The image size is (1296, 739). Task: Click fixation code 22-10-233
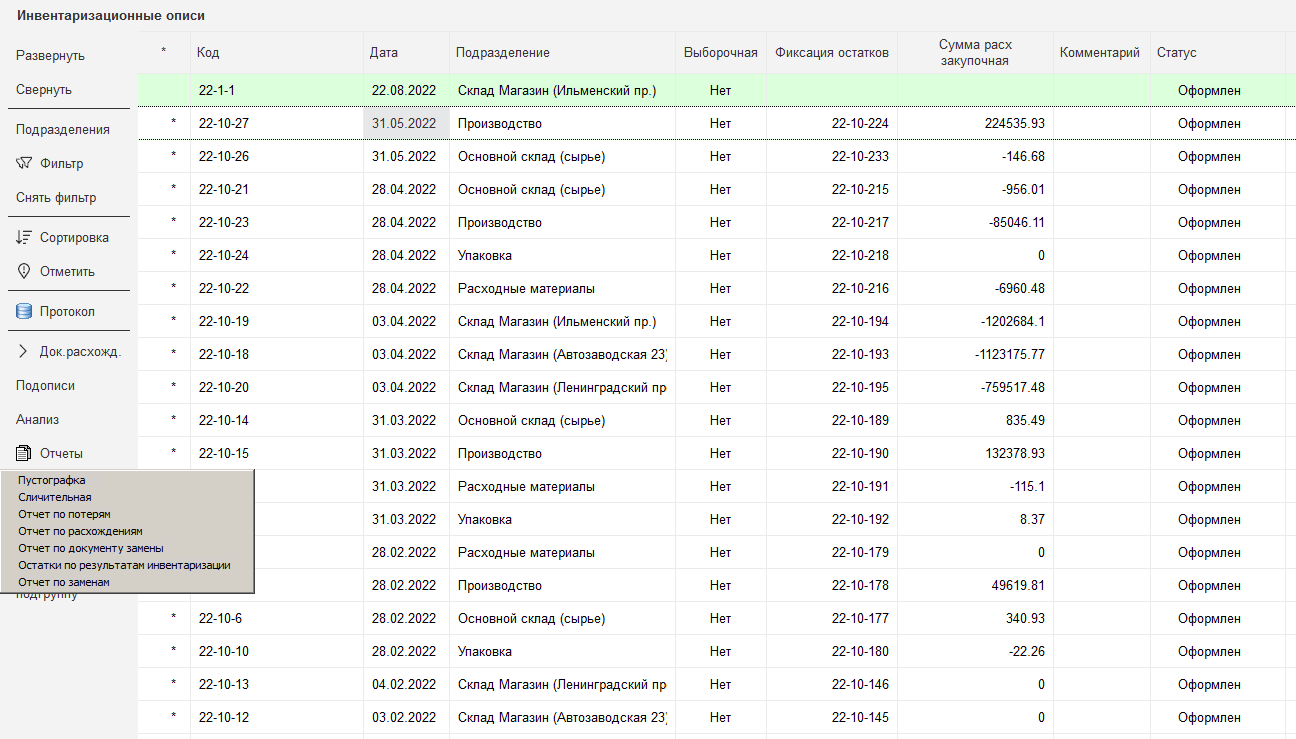click(860, 157)
